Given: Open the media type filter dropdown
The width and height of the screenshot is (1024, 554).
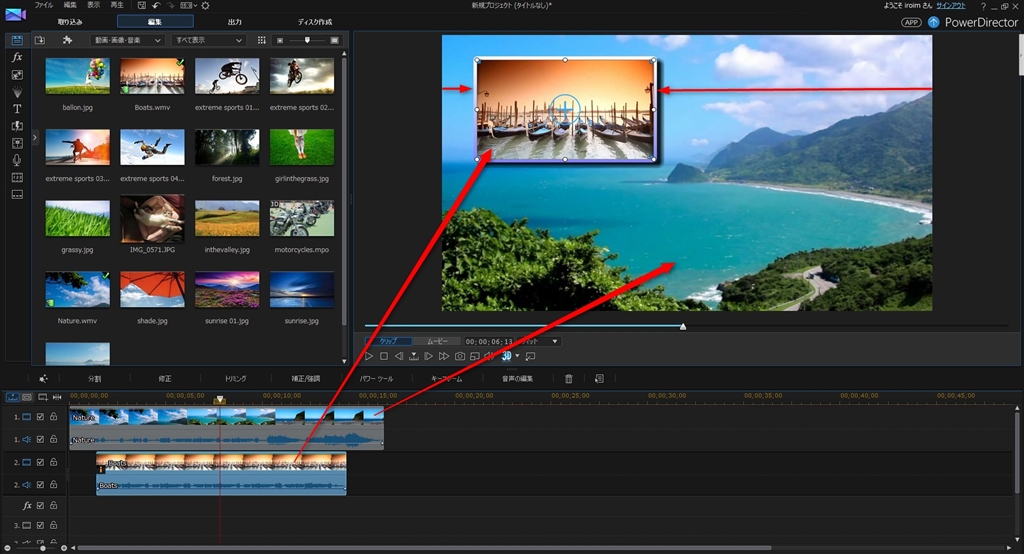Looking at the screenshot, I should 127,41.
